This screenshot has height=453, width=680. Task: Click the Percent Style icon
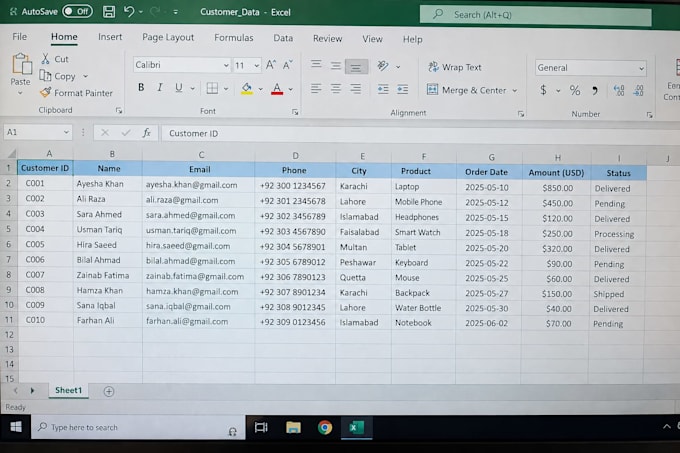coord(575,91)
